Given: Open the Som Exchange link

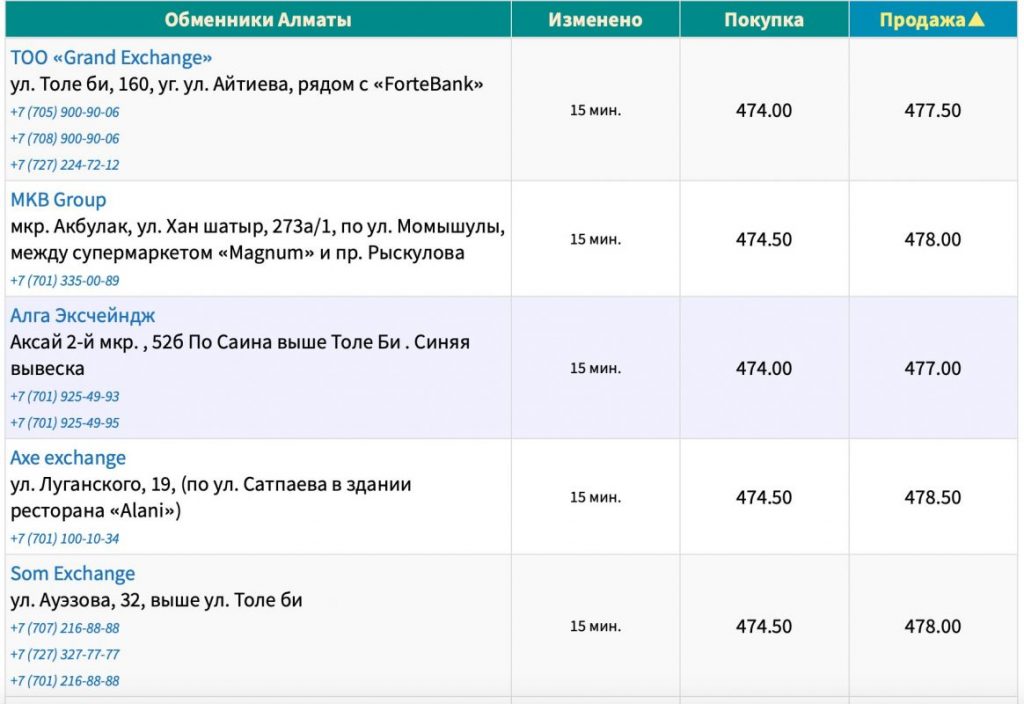Looking at the screenshot, I should point(72,573).
